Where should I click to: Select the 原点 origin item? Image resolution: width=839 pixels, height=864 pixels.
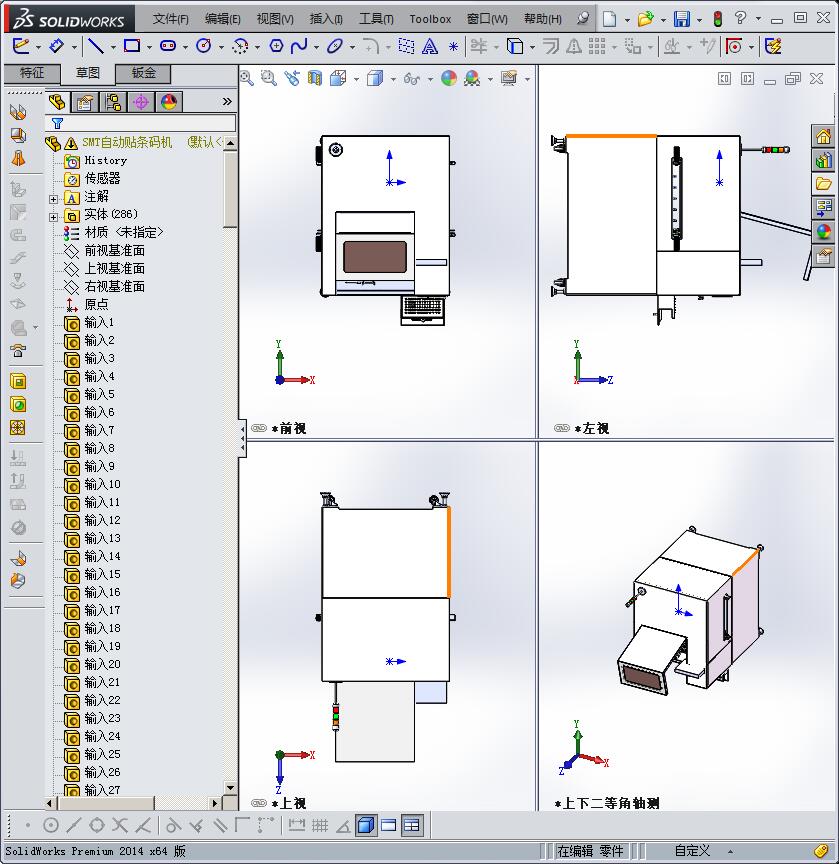(96, 304)
